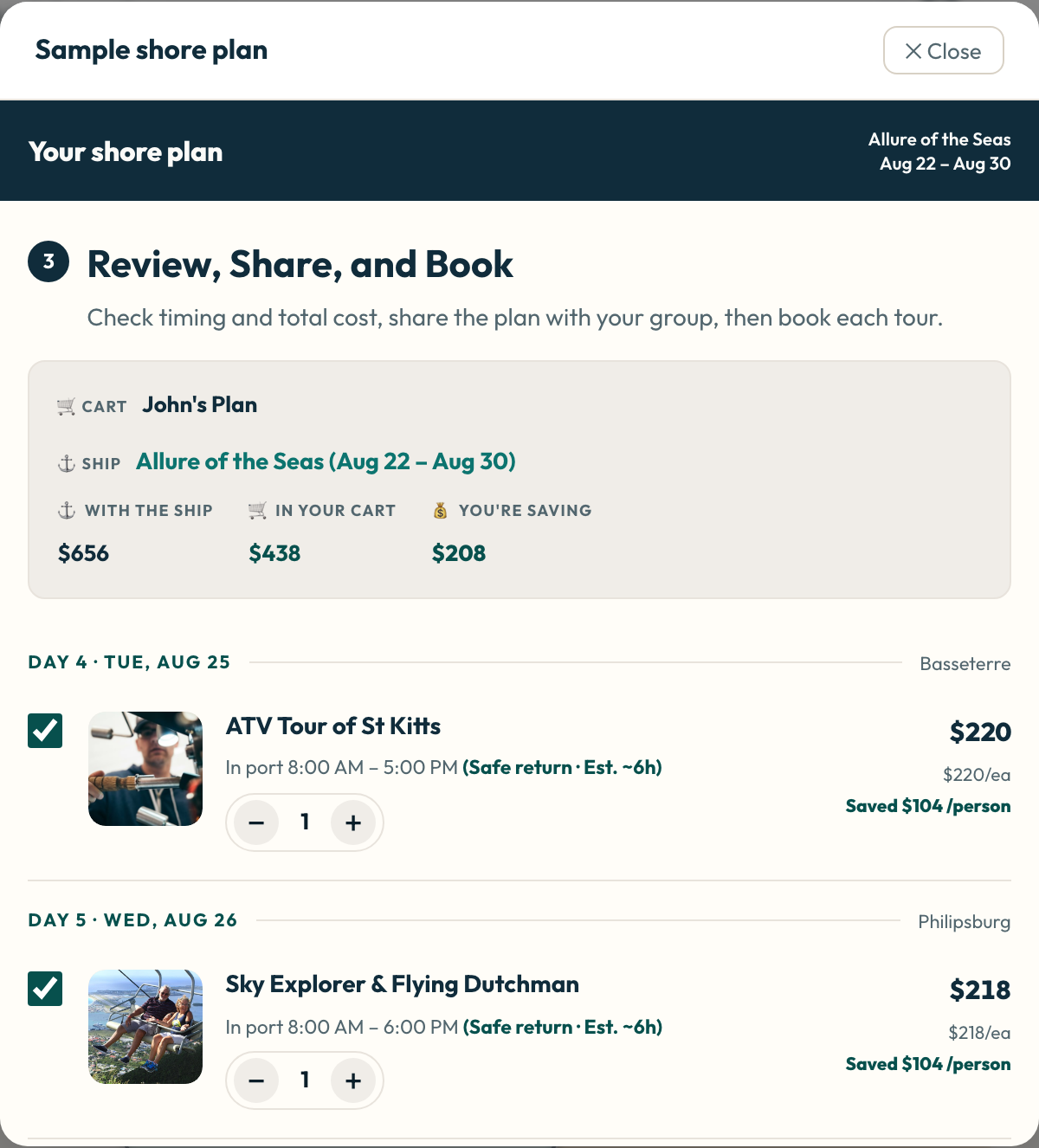Click the $218 price for Sky Explorer
The height and width of the screenshot is (1148, 1039).
(x=980, y=990)
